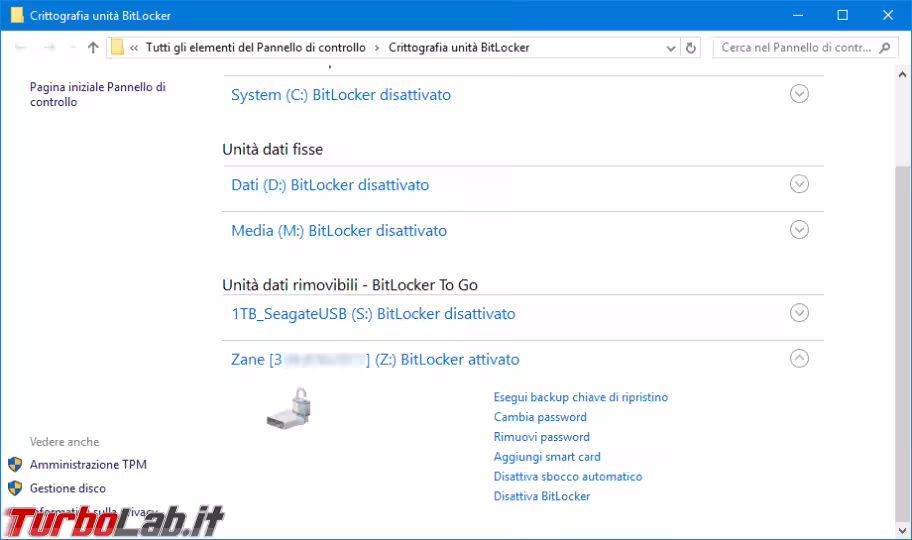
Task: Click the Gestione disco shield icon
Action: click(x=15, y=488)
